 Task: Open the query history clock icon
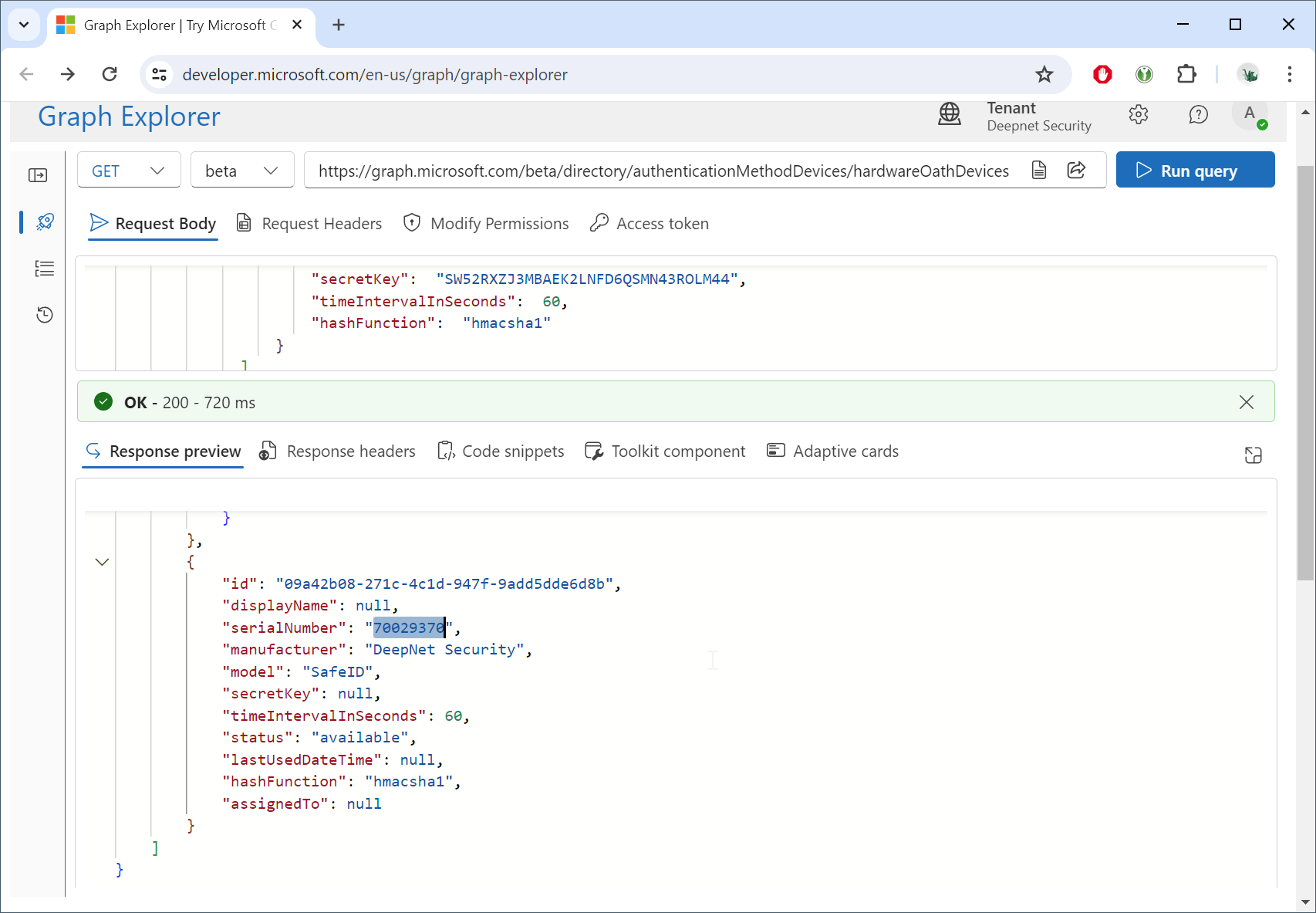pyautogui.click(x=45, y=315)
